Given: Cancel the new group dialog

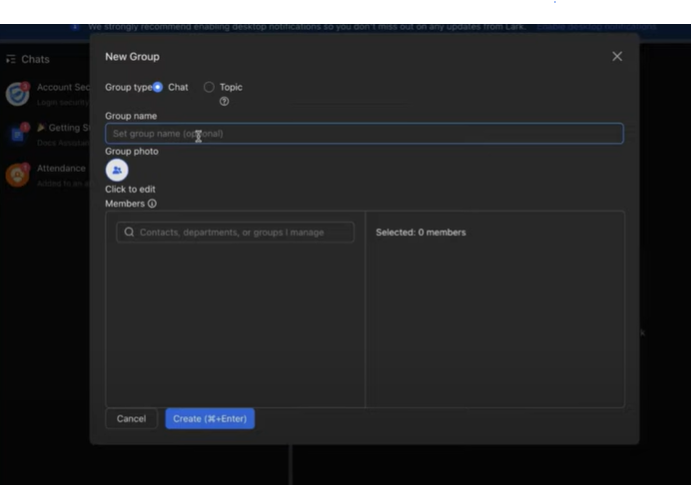Looking at the screenshot, I should (131, 418).
